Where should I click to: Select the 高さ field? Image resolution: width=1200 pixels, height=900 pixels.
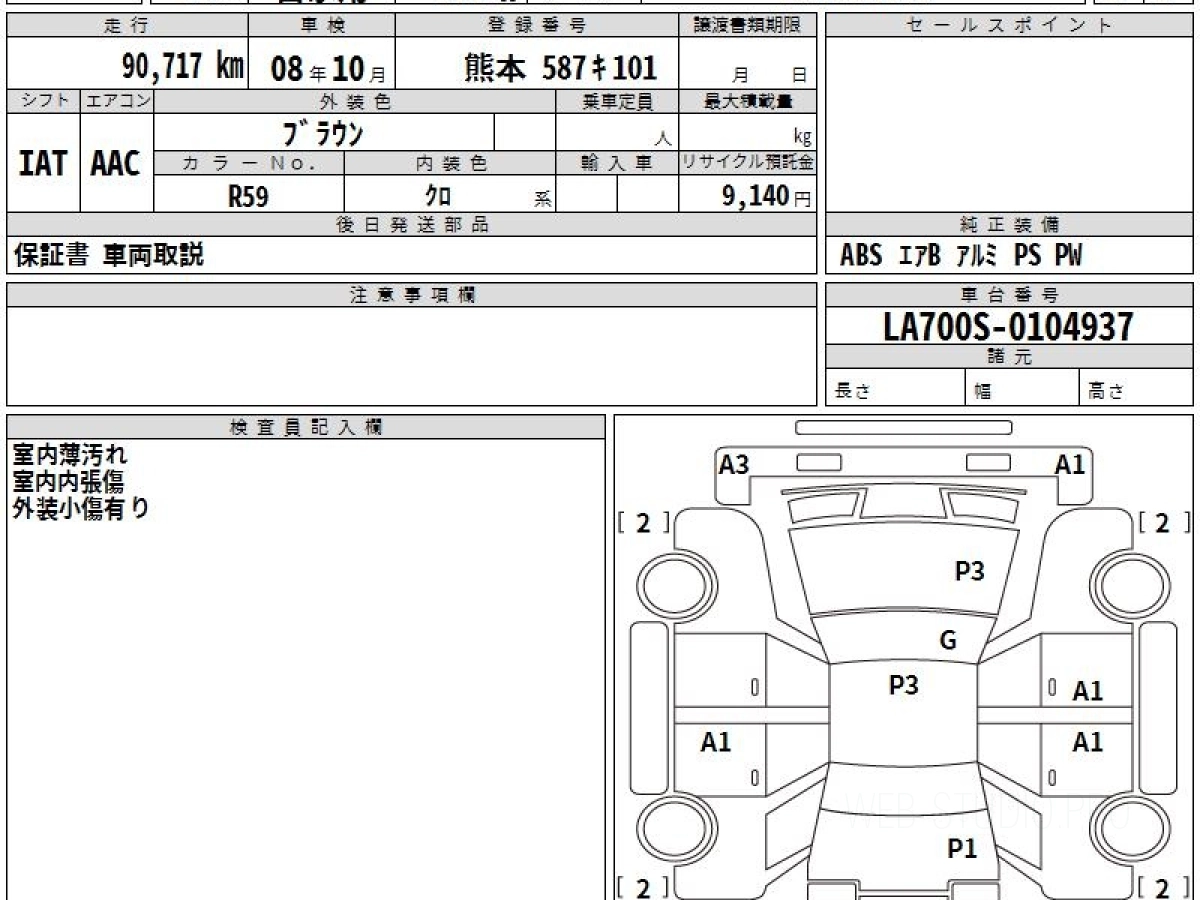1136,388
